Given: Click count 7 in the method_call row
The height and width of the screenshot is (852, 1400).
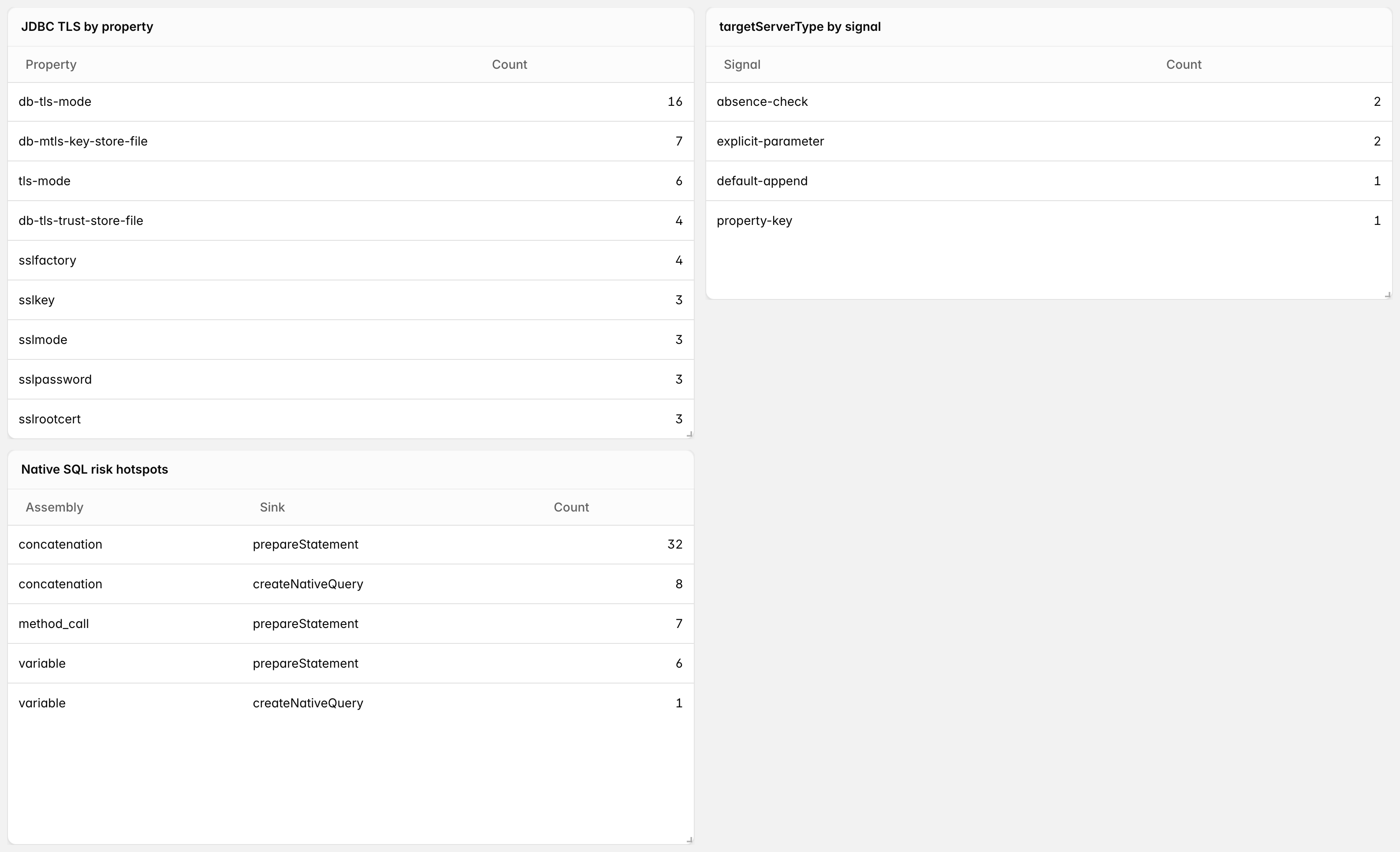Looking at the screenshot, I should point(679,624).
